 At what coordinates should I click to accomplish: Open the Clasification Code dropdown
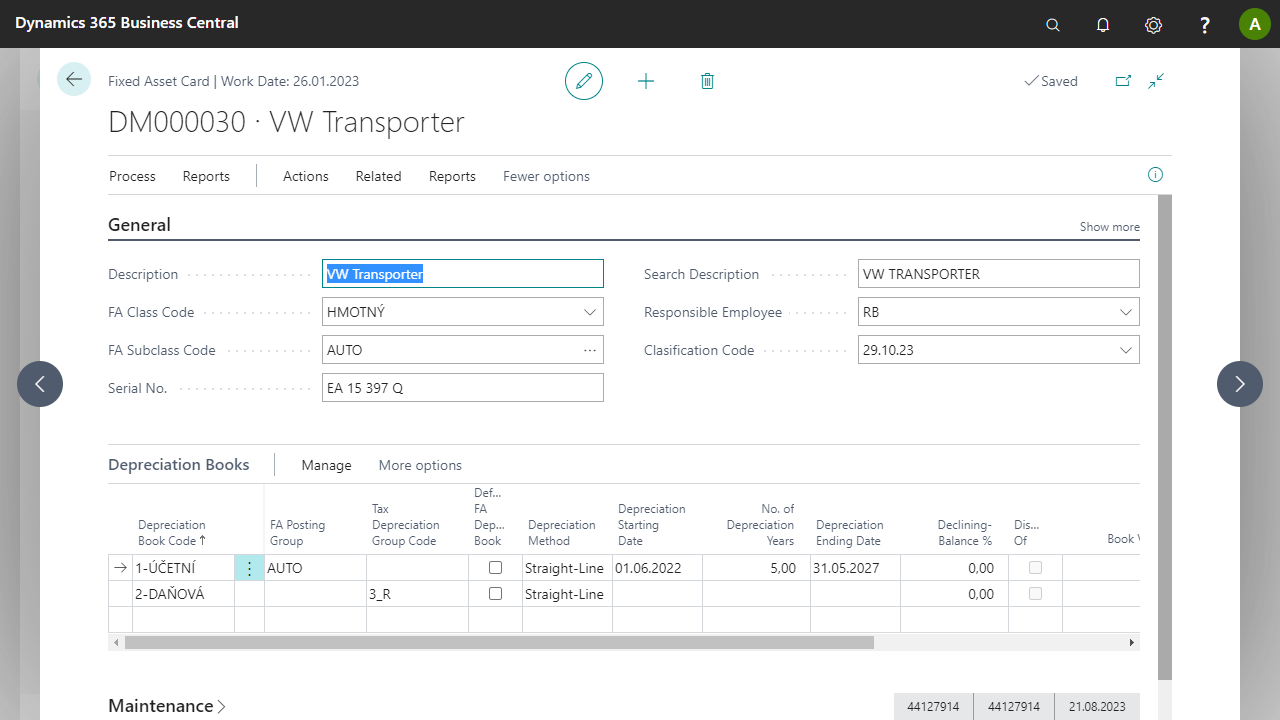(x=1125, y=350)
